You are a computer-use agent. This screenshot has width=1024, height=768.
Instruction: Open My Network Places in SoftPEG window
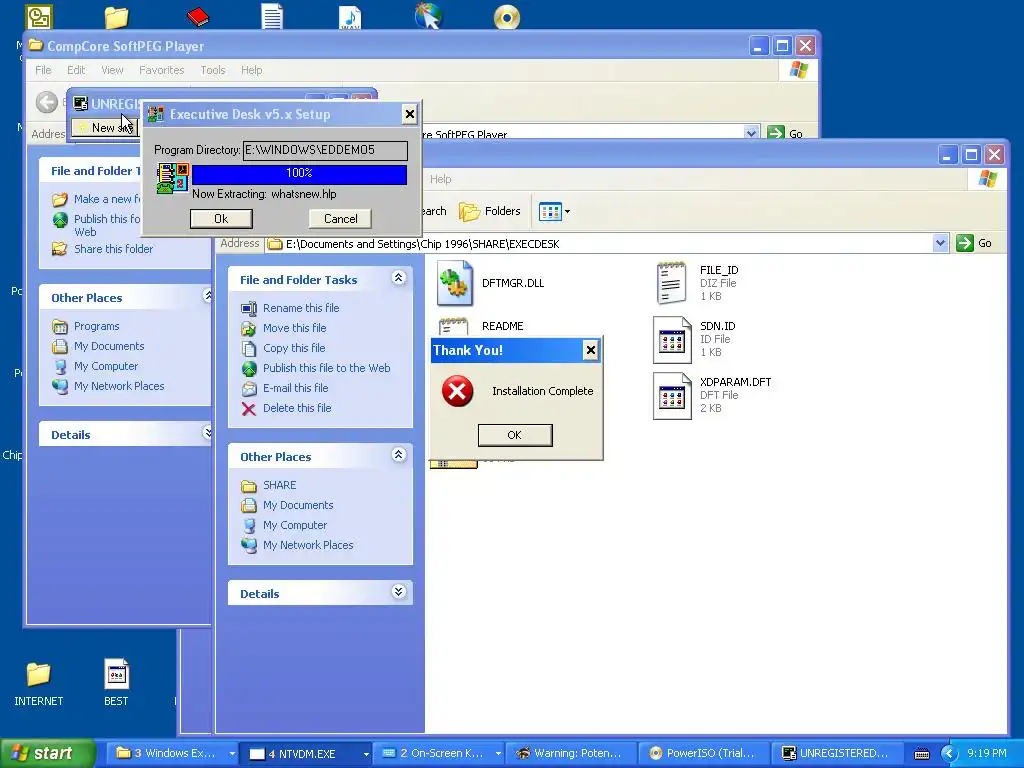(118, 386)
